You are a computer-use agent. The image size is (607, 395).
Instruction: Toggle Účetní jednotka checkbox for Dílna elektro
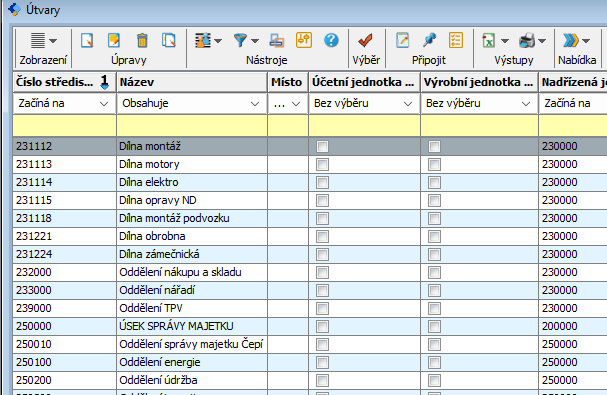pos(322,182)
